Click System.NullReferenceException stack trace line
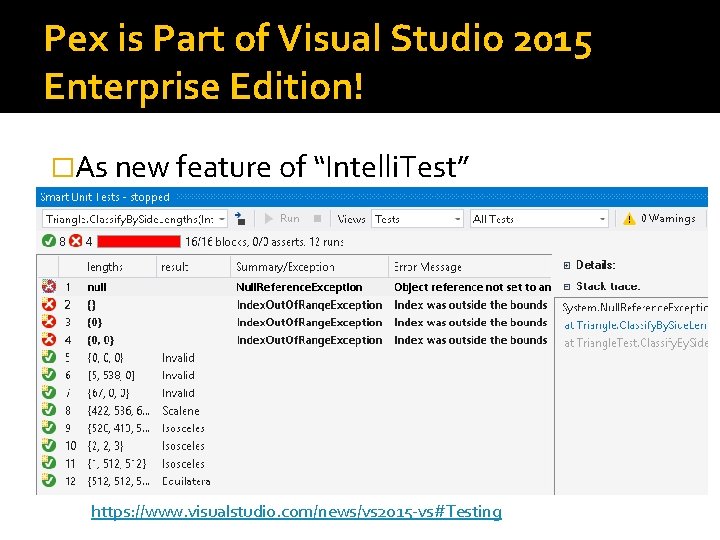The width and height of the screenshot is (720, 540). coord(635,308)
